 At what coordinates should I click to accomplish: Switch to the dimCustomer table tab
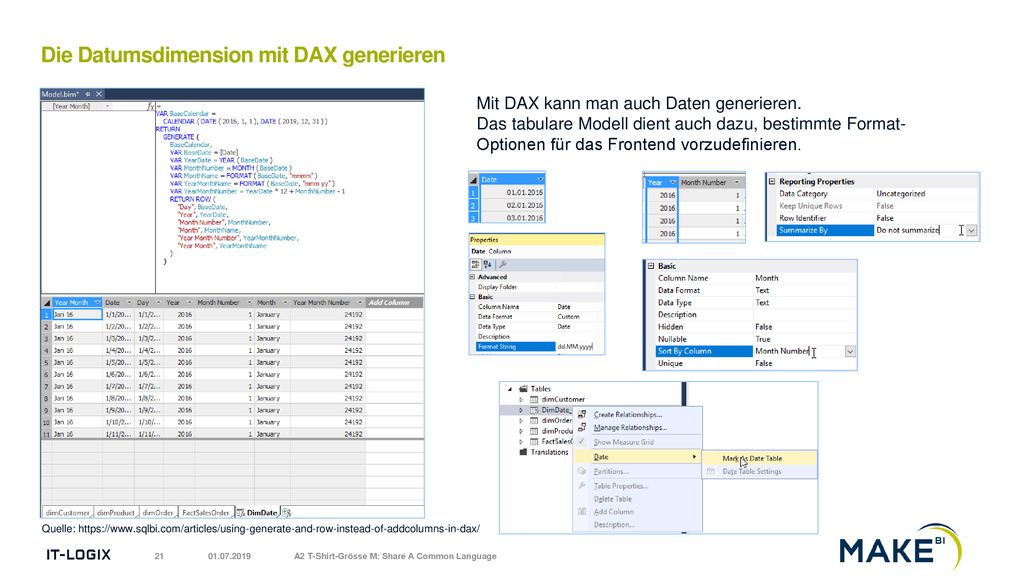(68, 513)
